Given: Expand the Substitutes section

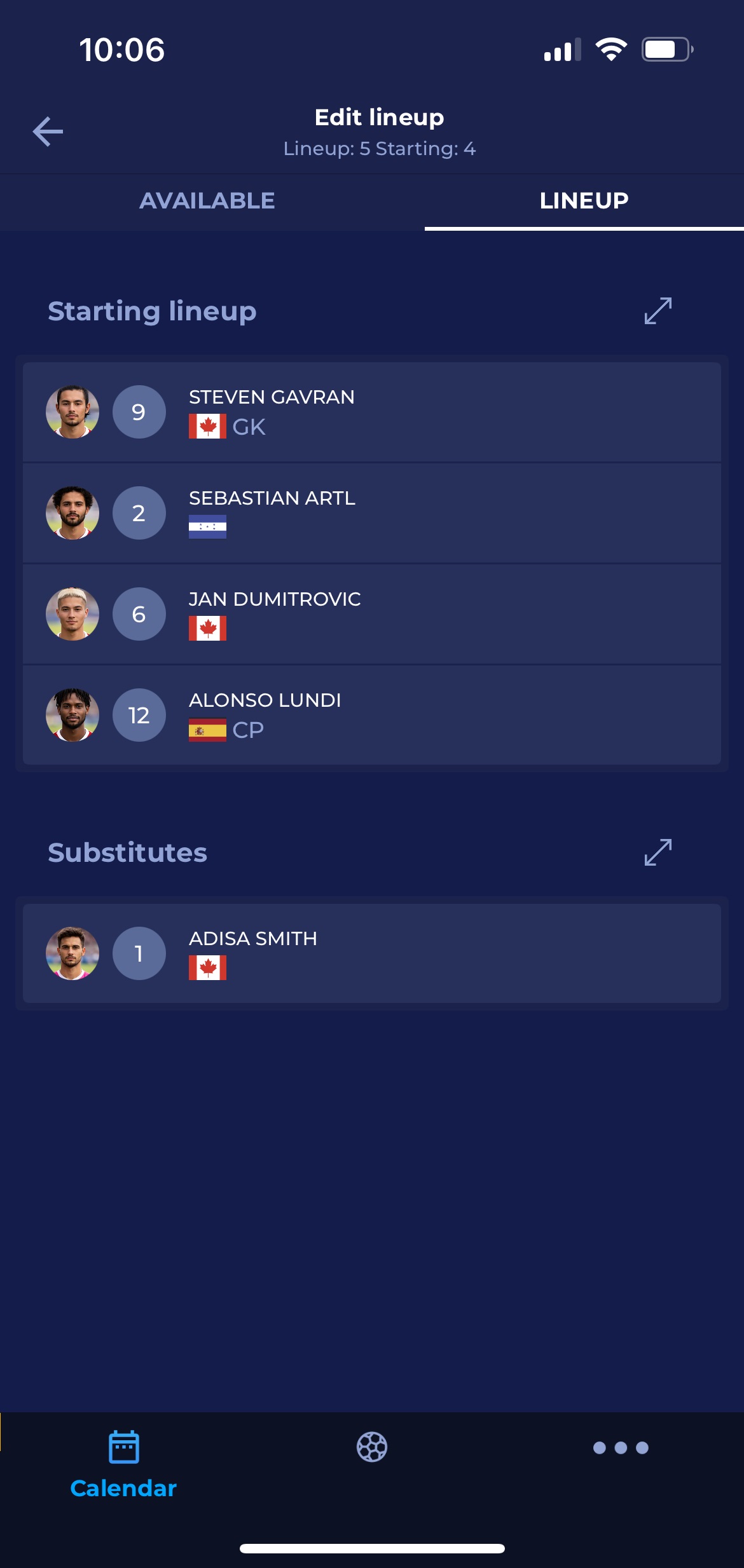Looking at the screenshot, I should [658, 852].
